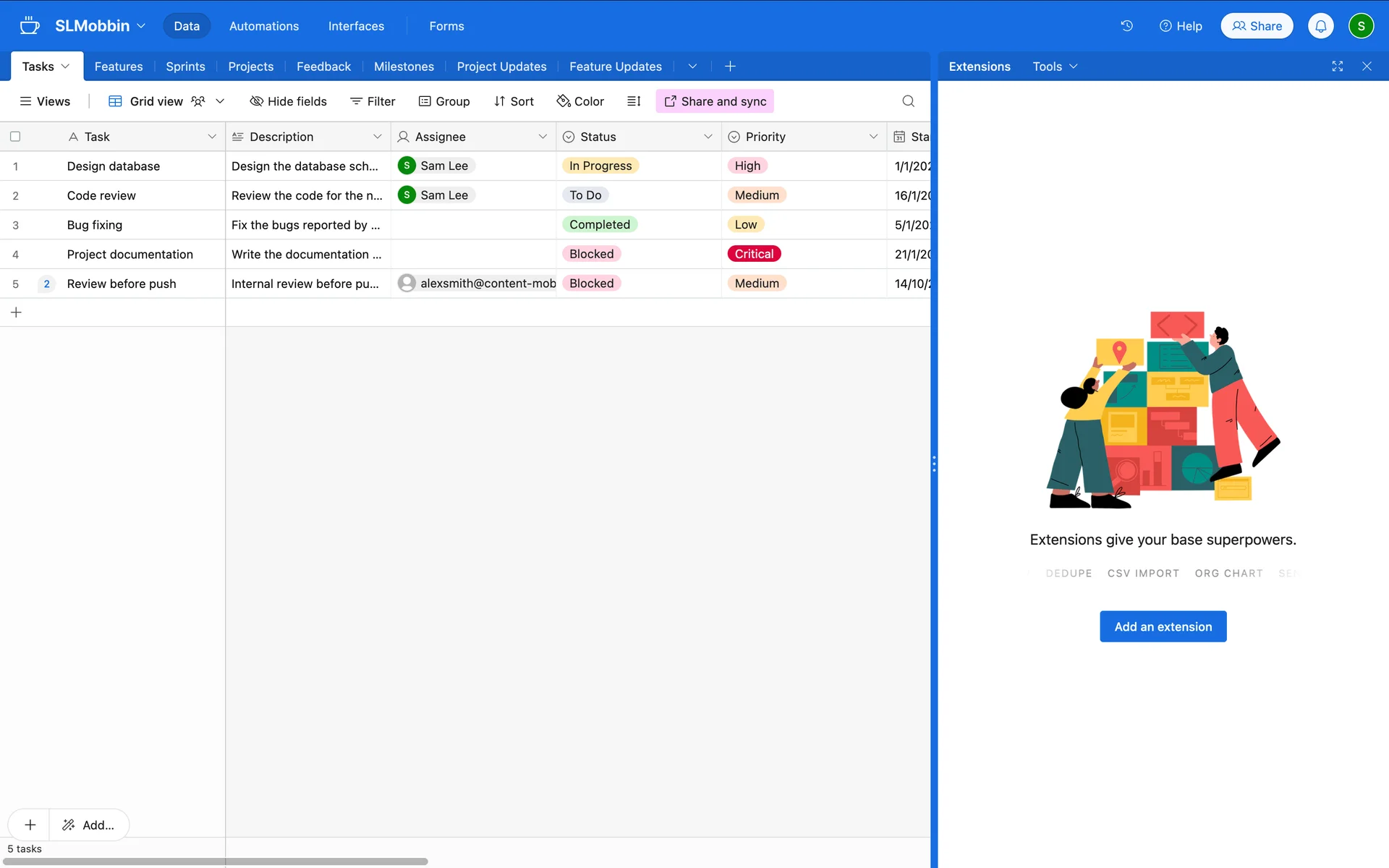Click the Share and sync button
Image resolution: width=1389 pixels, height=868 pixels.
click(x=715, y=101)
